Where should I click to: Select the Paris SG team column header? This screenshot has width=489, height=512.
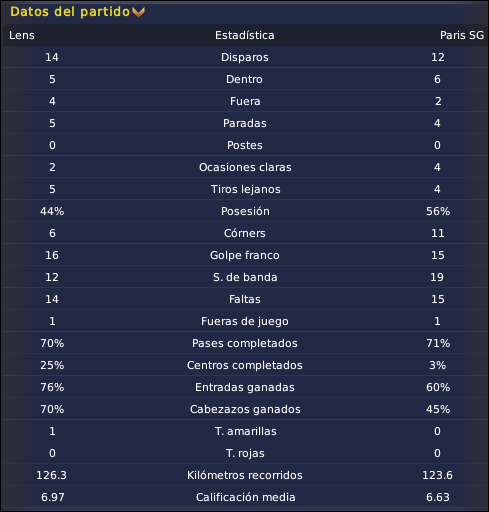[462, 35]
